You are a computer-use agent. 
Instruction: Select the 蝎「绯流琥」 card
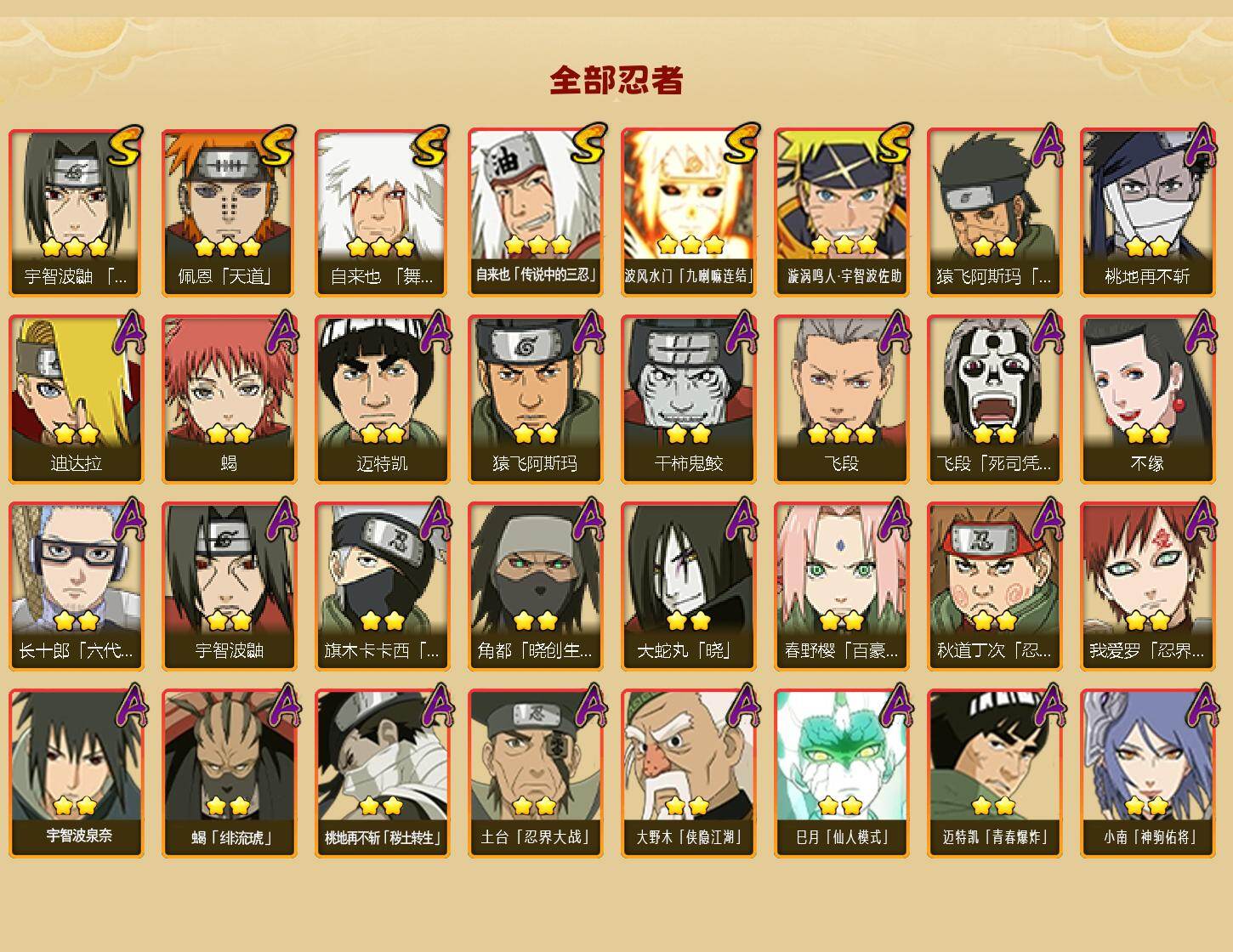tap(229, 773)
